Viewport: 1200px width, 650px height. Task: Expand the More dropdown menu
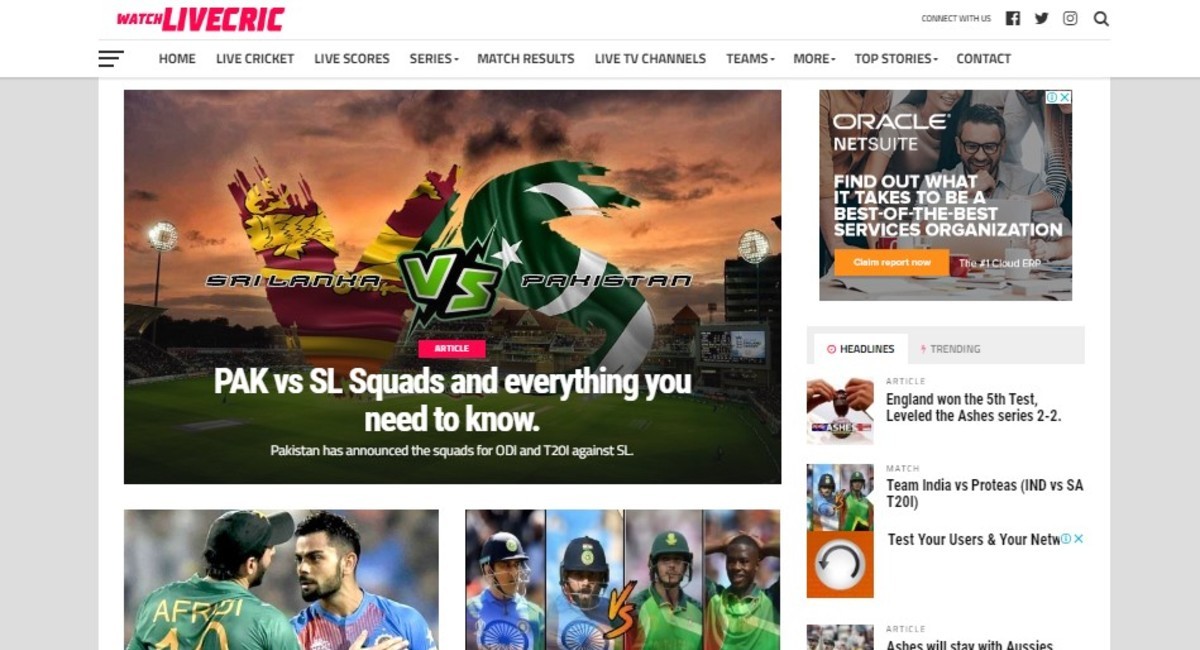(x=814, y=59)
